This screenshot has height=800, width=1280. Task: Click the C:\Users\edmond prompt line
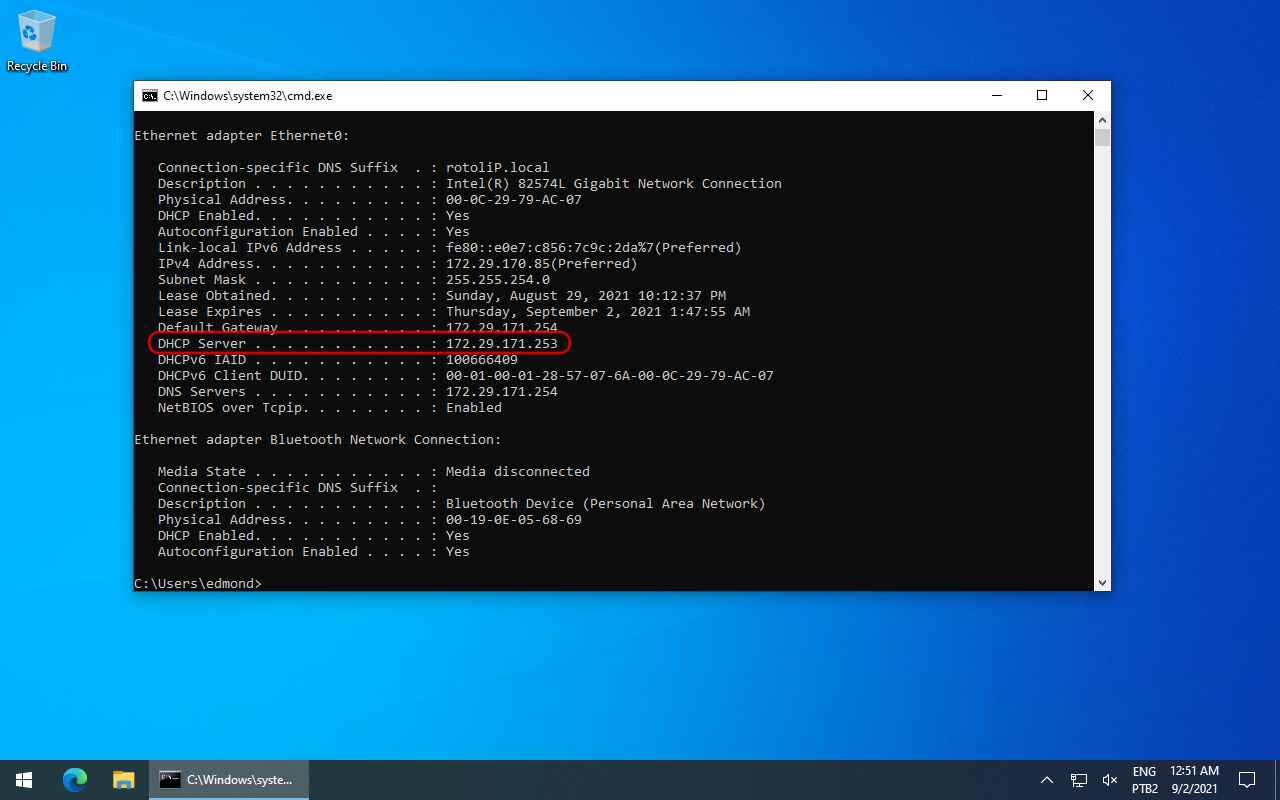[198, 583]
